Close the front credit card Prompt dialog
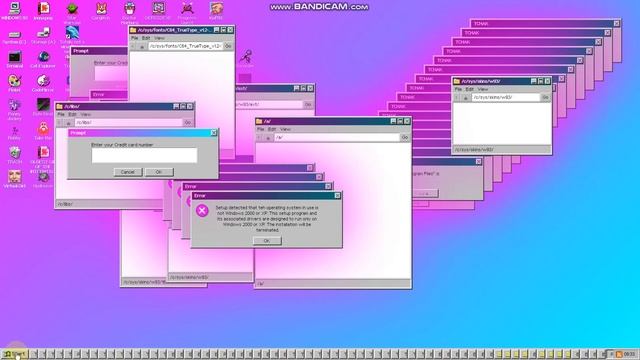The height and width of the screenshot is (360, 640). 213,133
